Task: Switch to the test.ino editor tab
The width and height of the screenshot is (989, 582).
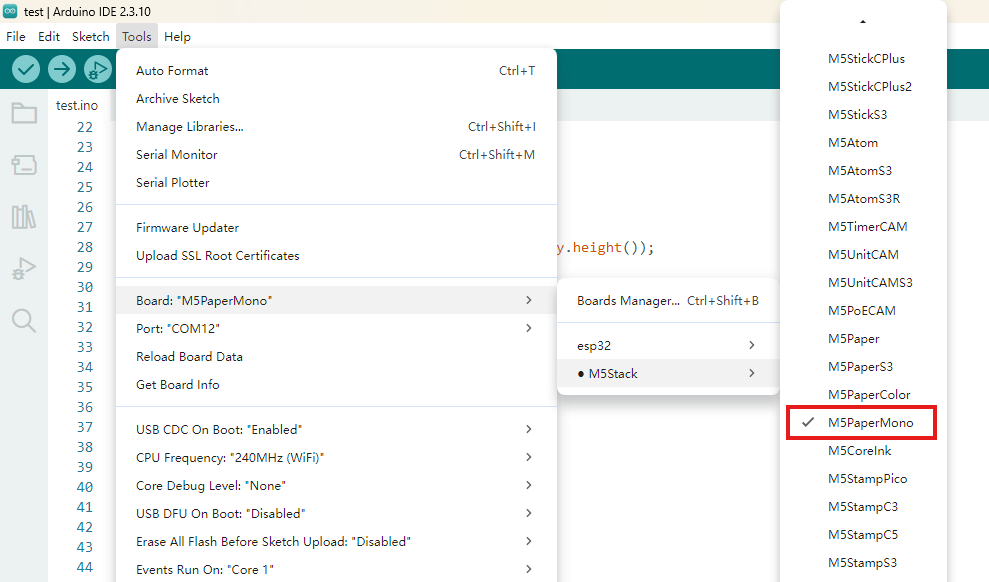Action: point(78,105)
